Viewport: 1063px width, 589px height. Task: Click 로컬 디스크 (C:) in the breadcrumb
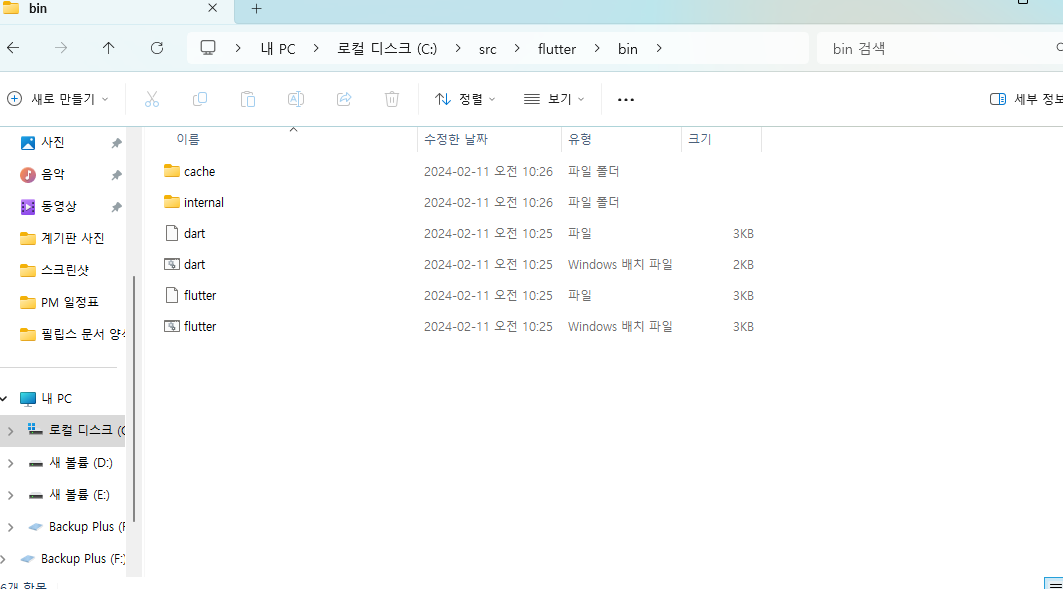[x=387, y=49]
